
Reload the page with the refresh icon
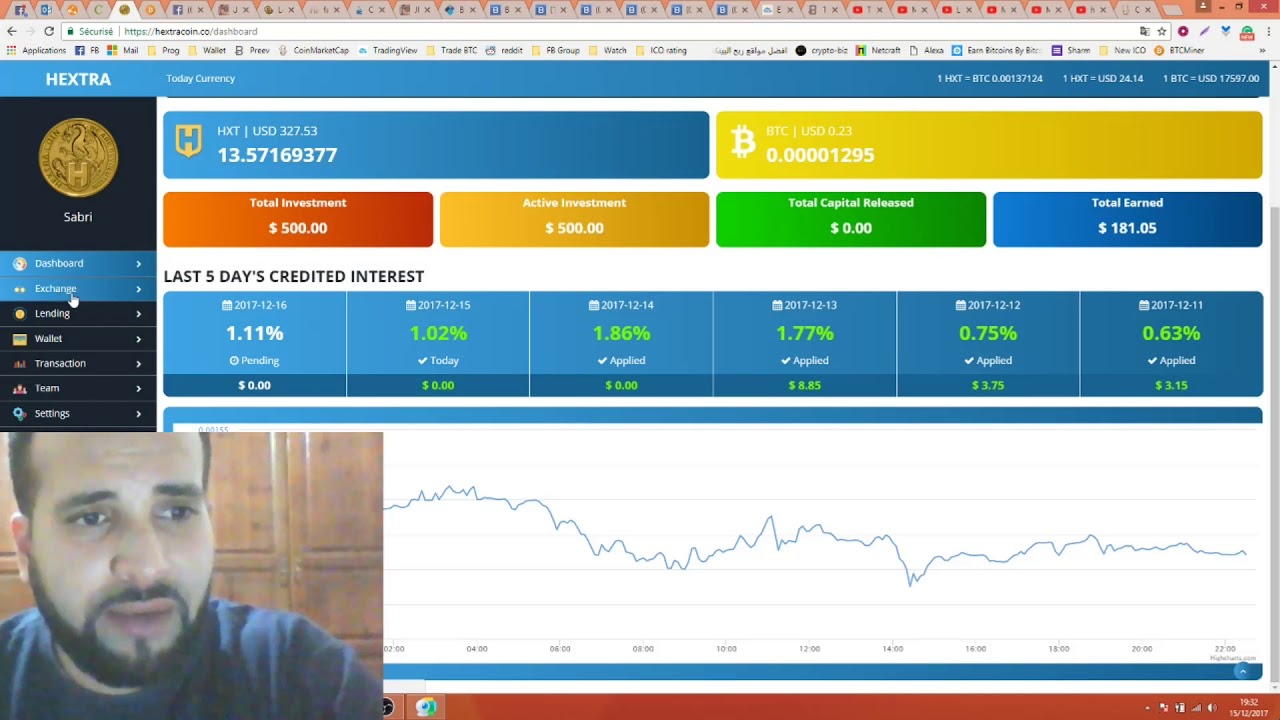(49, 31)
